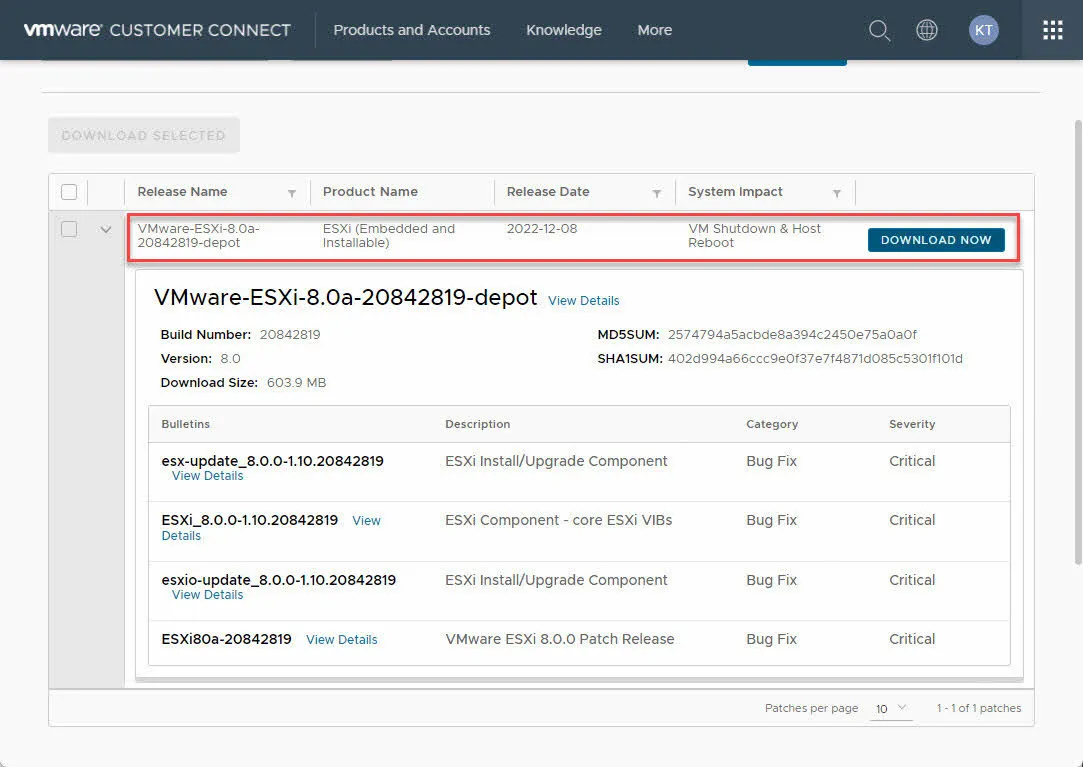View Details for ESXi80a-20842819 patch release
Image resolution: width=1083 pixels, height=767 pixels.
point(341,639)
